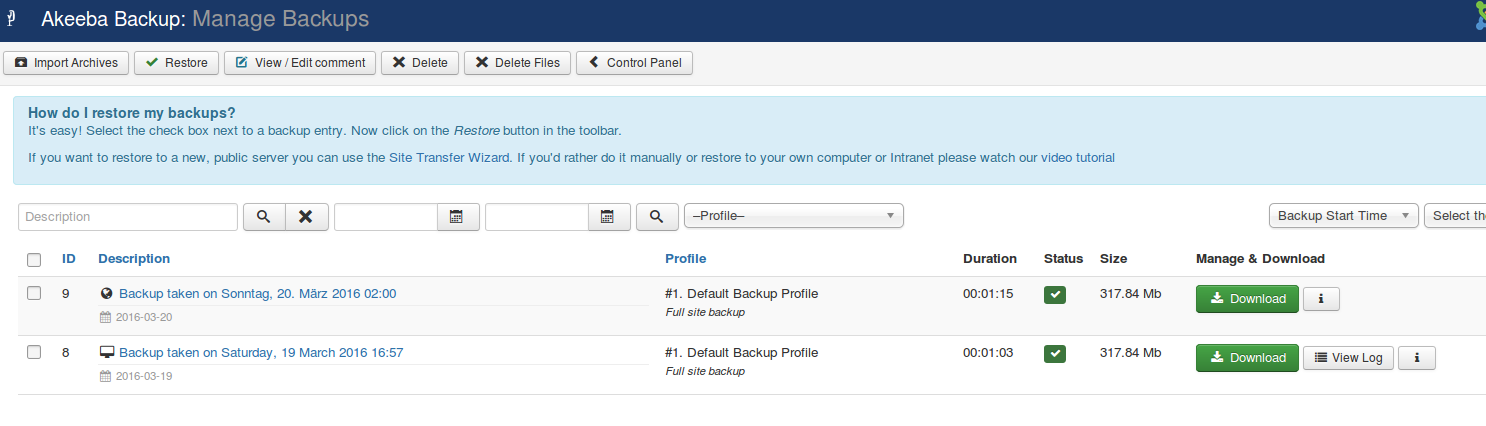Click the first date filter input field
The image size is (1486, 426).
[x=386, y=217]
